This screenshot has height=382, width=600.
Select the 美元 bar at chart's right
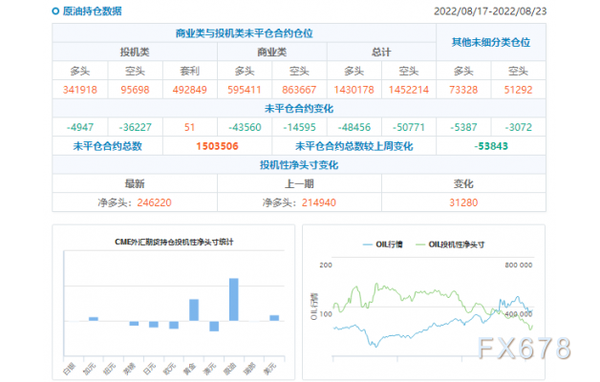pyautogui.click(x=274, y=318)
